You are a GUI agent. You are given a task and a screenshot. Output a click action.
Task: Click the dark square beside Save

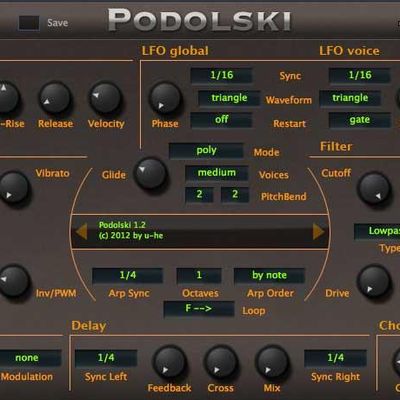pos(29,23)
